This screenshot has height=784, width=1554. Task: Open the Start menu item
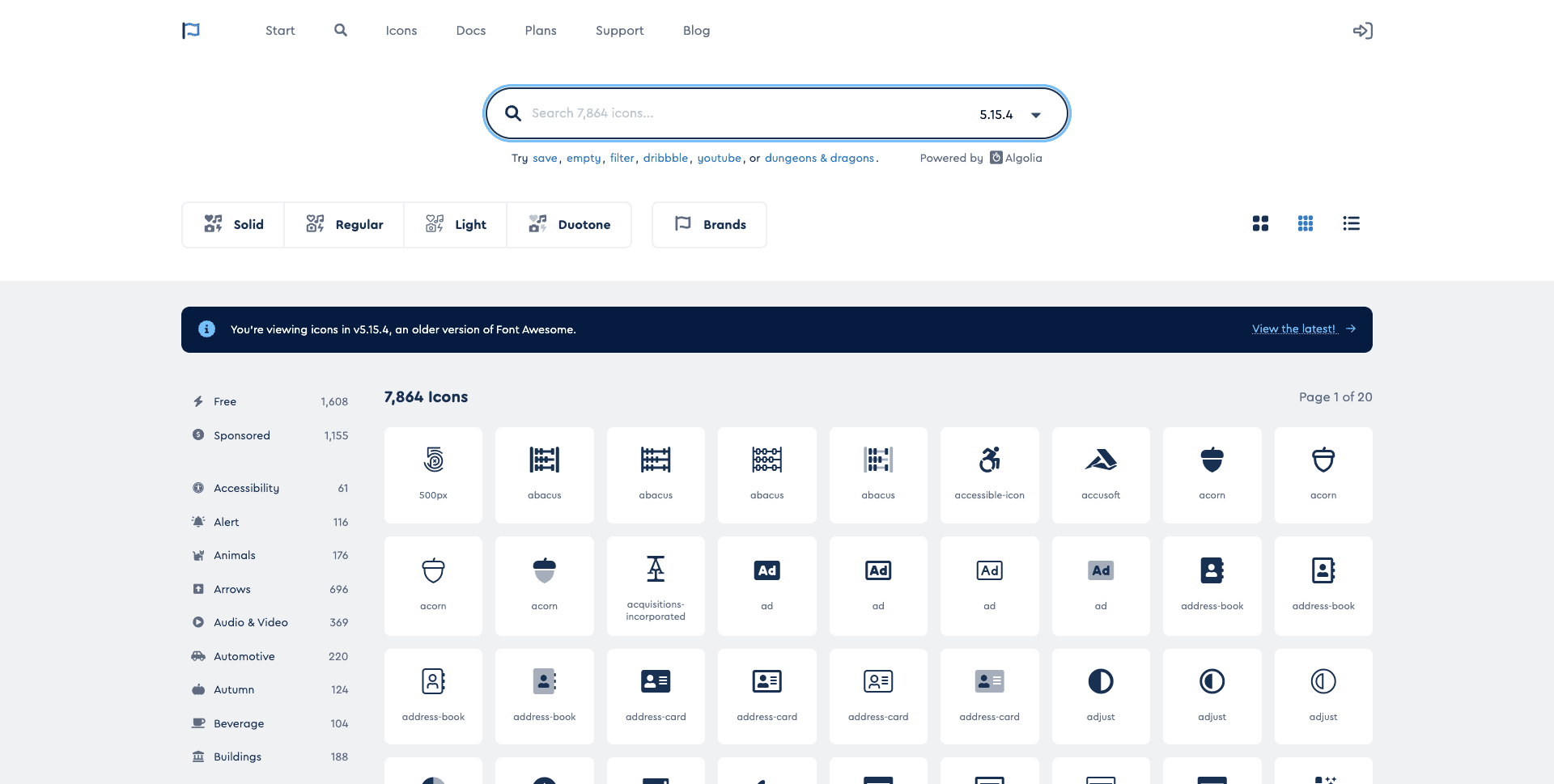pyautogui.click(x=280, y=31)
